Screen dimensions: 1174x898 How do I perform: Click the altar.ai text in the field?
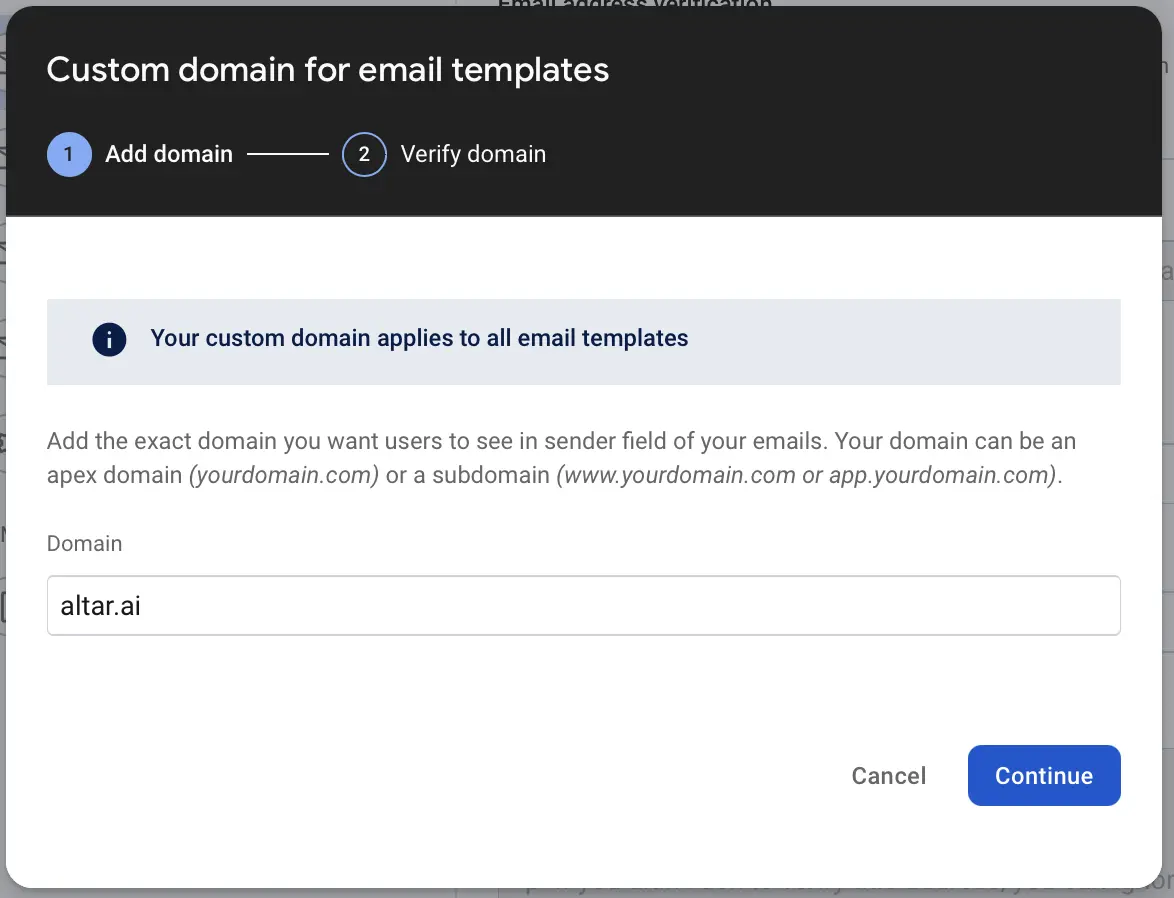[x=101, y=606]
